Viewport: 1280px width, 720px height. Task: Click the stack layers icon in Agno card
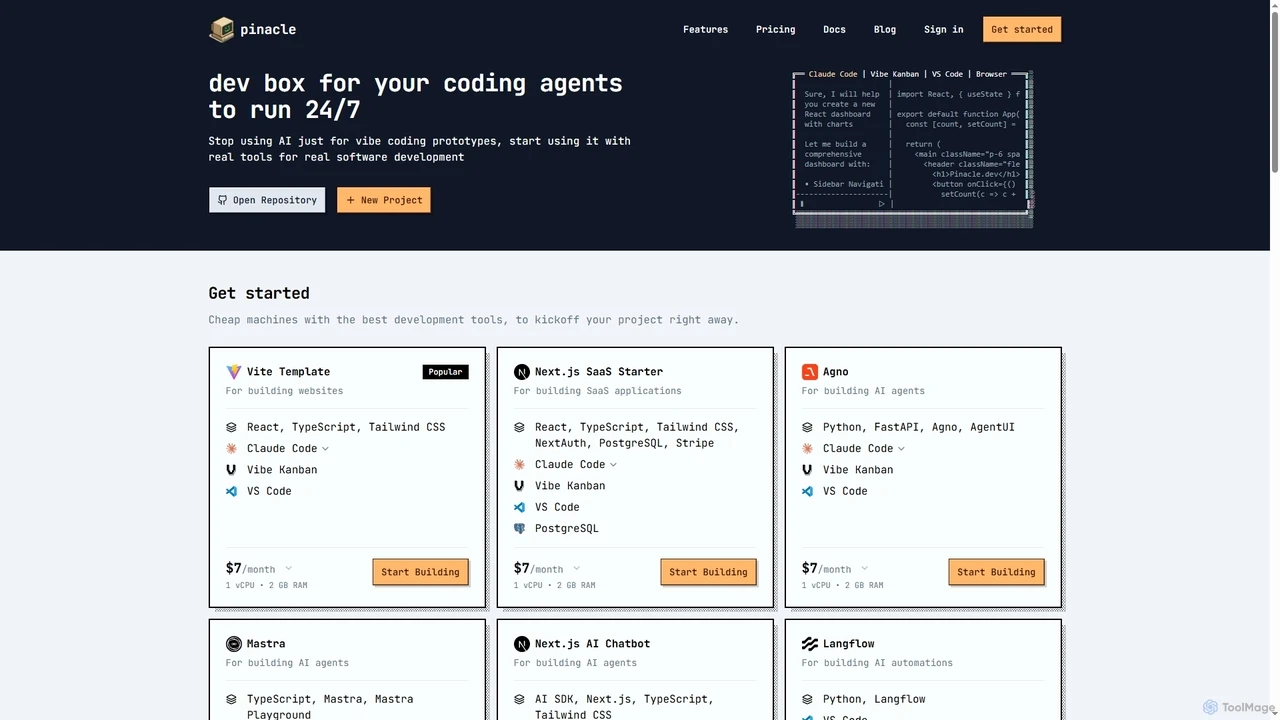[807, 427]
